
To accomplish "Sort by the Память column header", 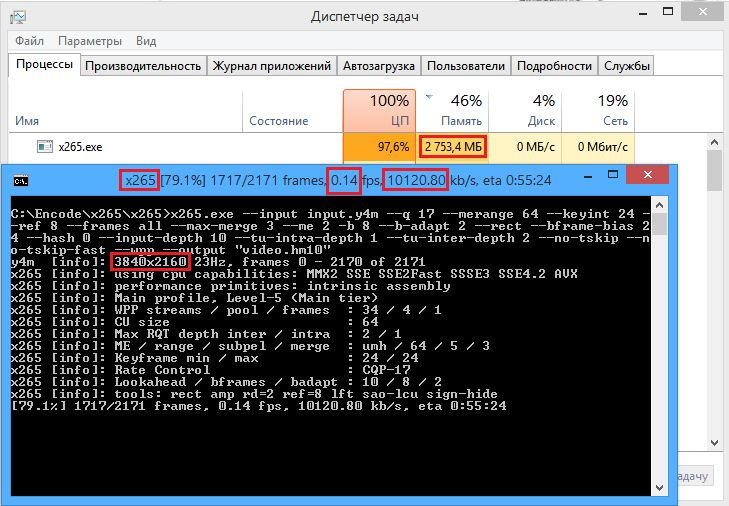I will [452, 112].
